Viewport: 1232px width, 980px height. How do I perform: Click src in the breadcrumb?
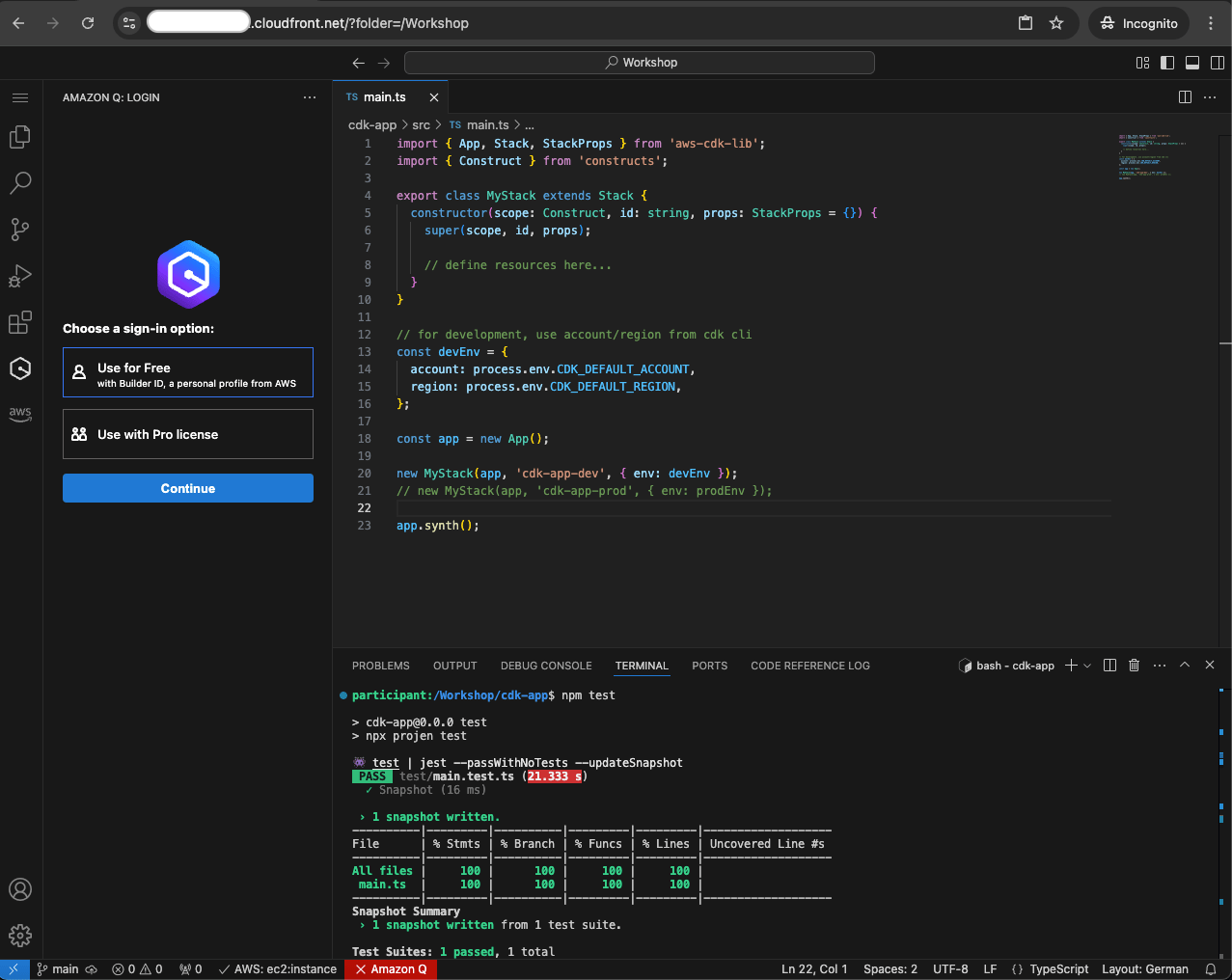(422, 125)
